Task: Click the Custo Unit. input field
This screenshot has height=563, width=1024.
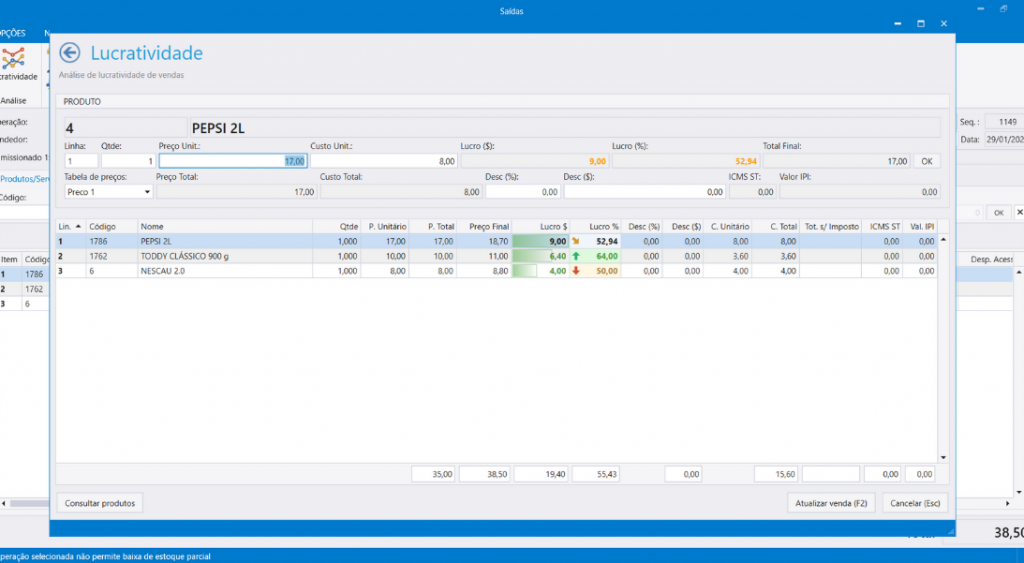Action: point(383,161)
